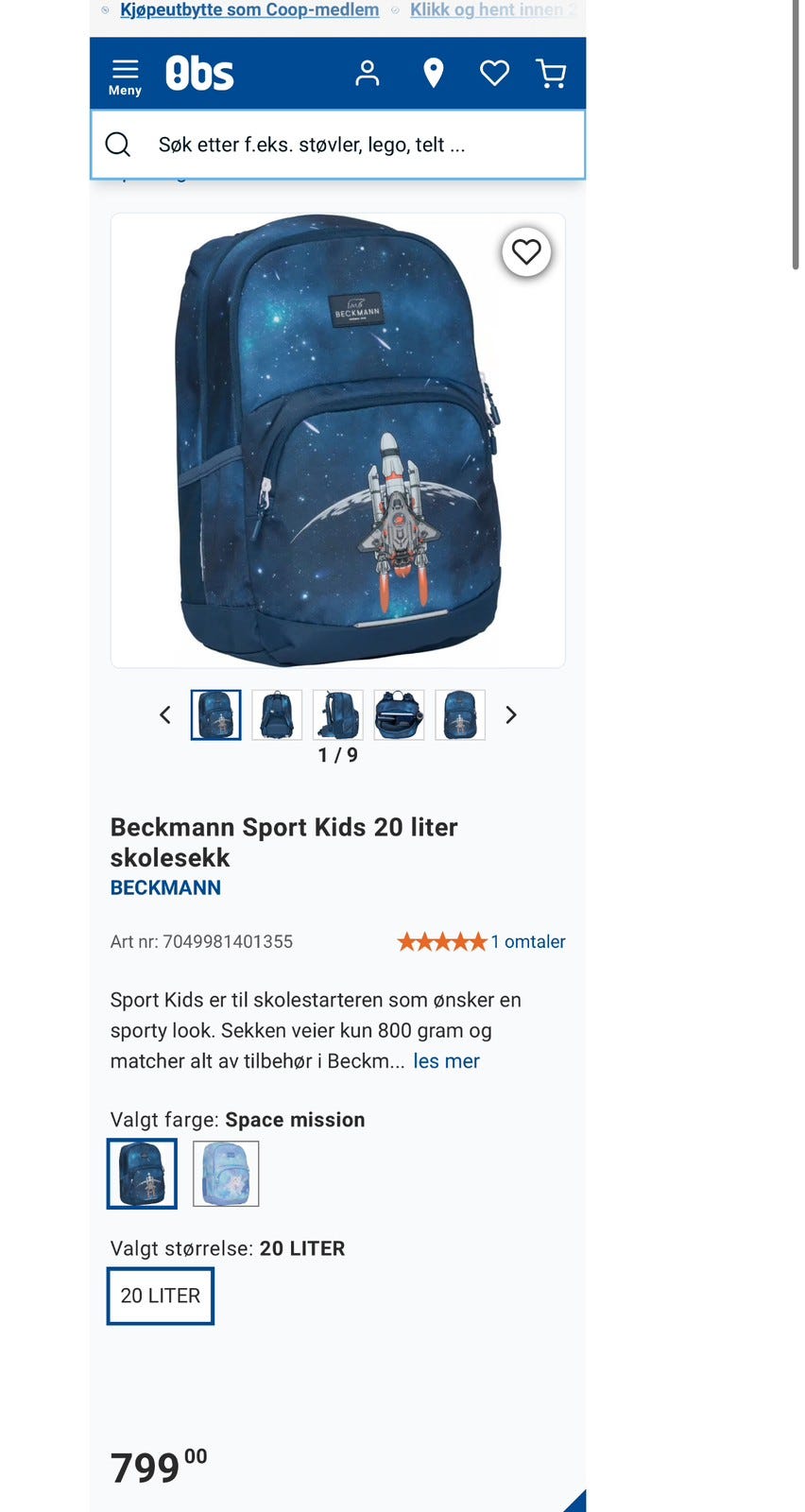
Task: Open the wishlist heart in header
Action: coord(494,73)
